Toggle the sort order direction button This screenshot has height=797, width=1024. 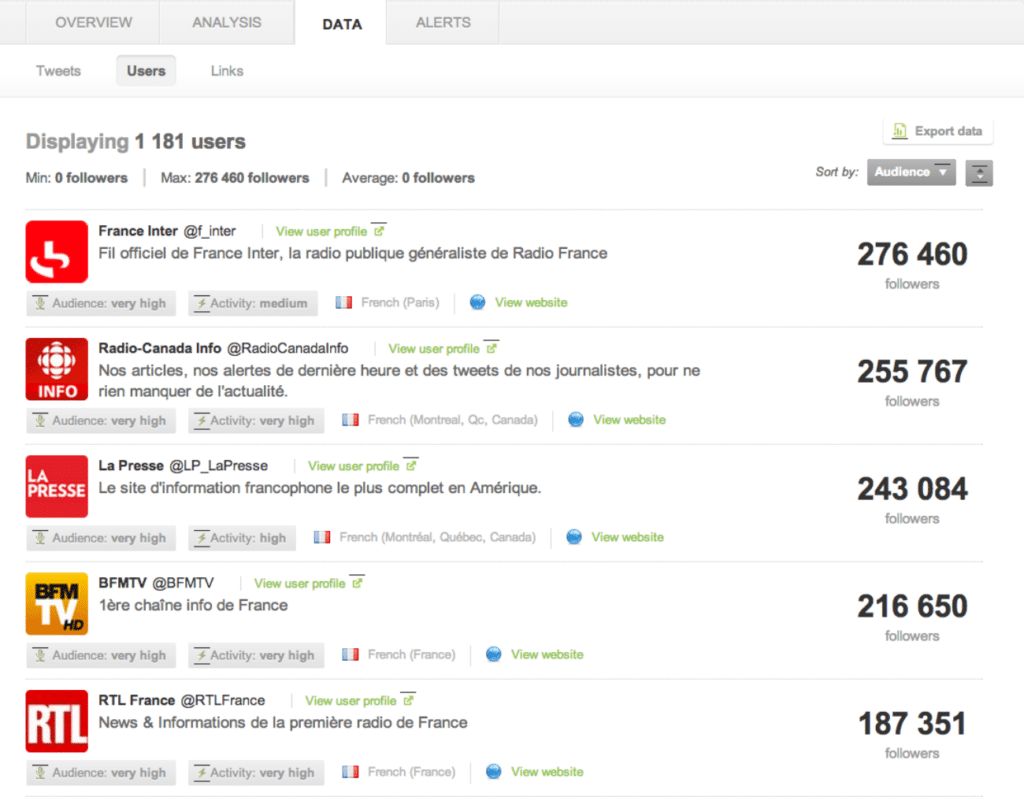click(980, 172)
